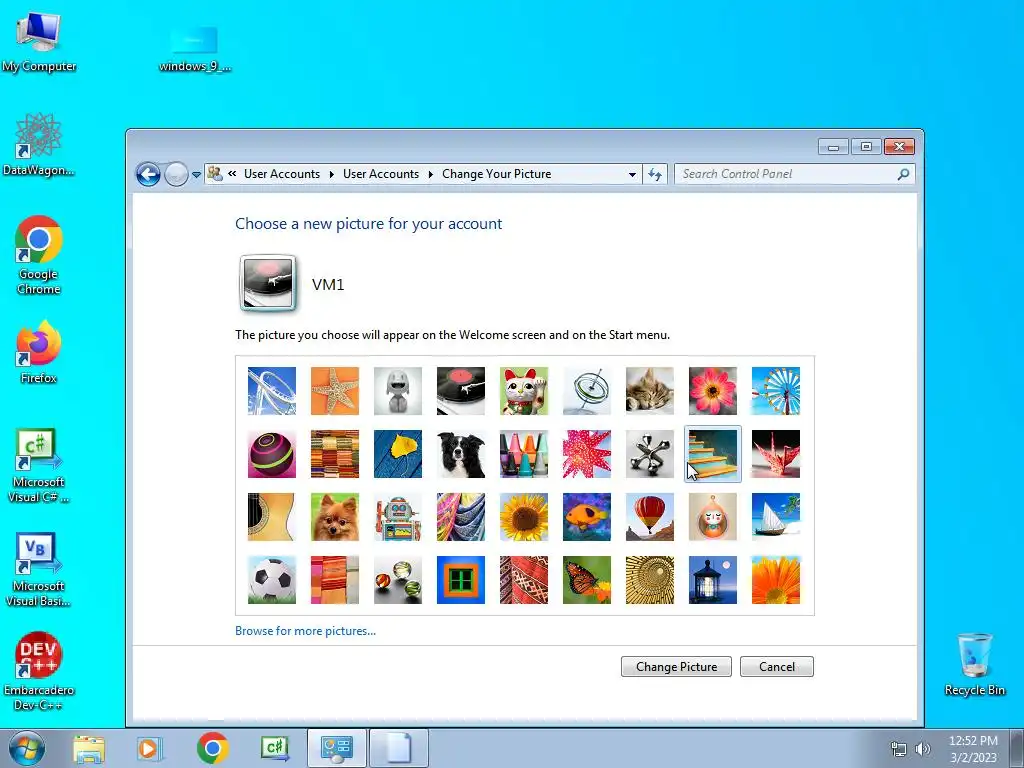The width and height of the screenshot is (1024, 768).
Task: Pick the lighthouse at night picture
Action: pyautogui.click(x=713, y=580)
